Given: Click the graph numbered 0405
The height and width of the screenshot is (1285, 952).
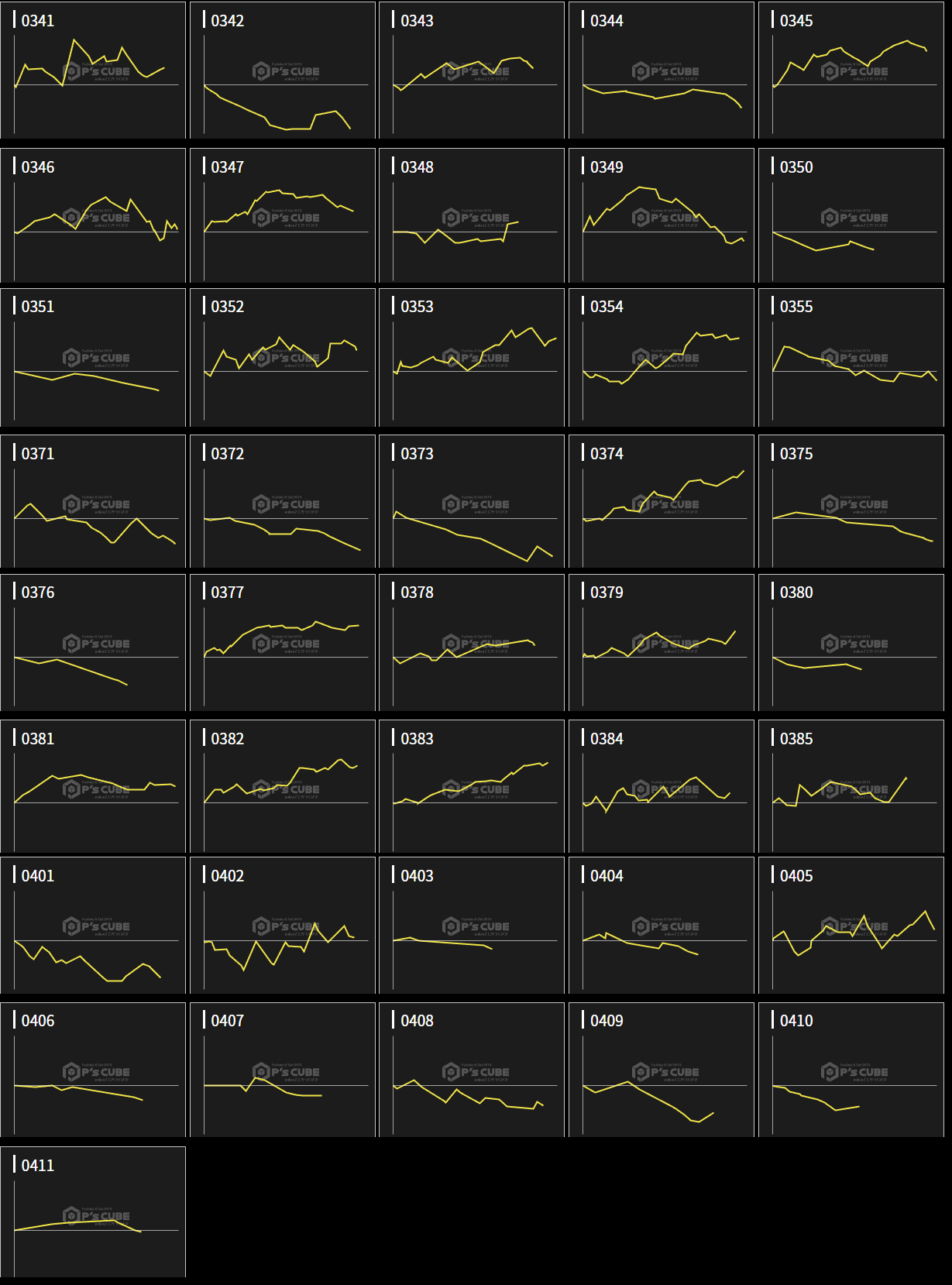Looking at the screenshot, I should [x=851, y=926].
